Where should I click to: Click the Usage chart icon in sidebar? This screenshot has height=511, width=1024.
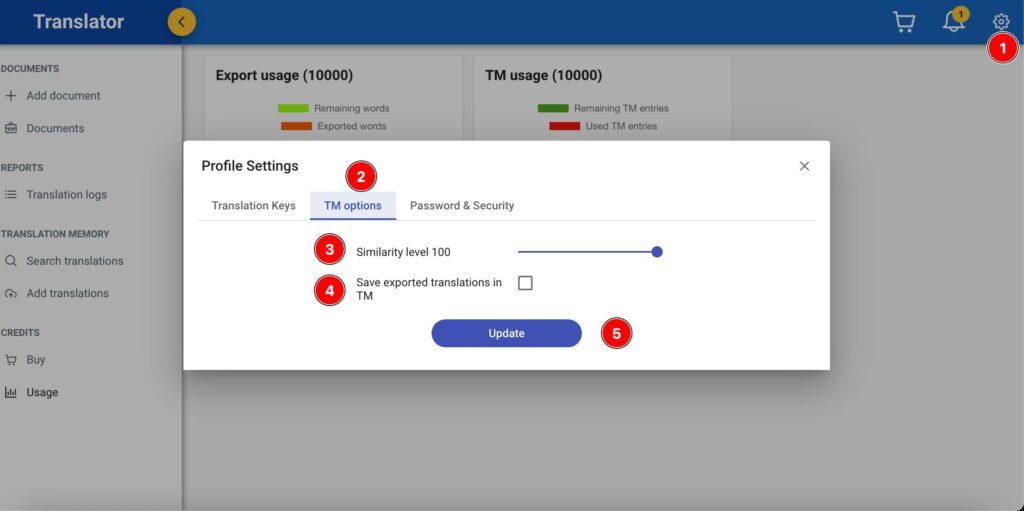pos(11,393)
